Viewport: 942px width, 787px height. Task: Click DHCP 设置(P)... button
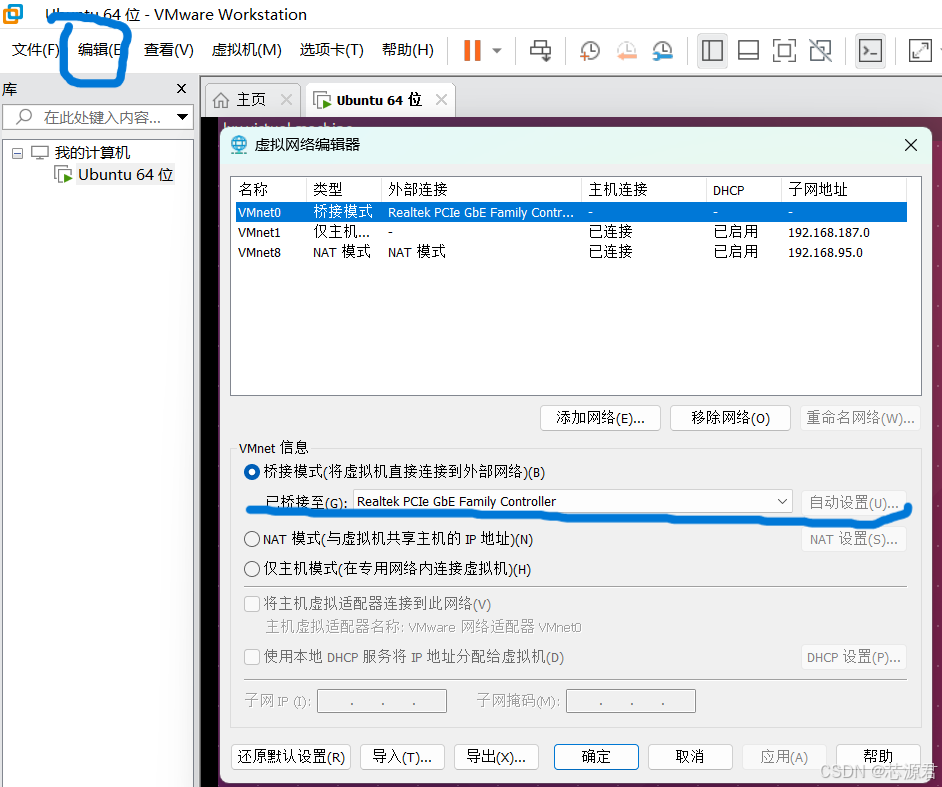[x=854, y=657]
